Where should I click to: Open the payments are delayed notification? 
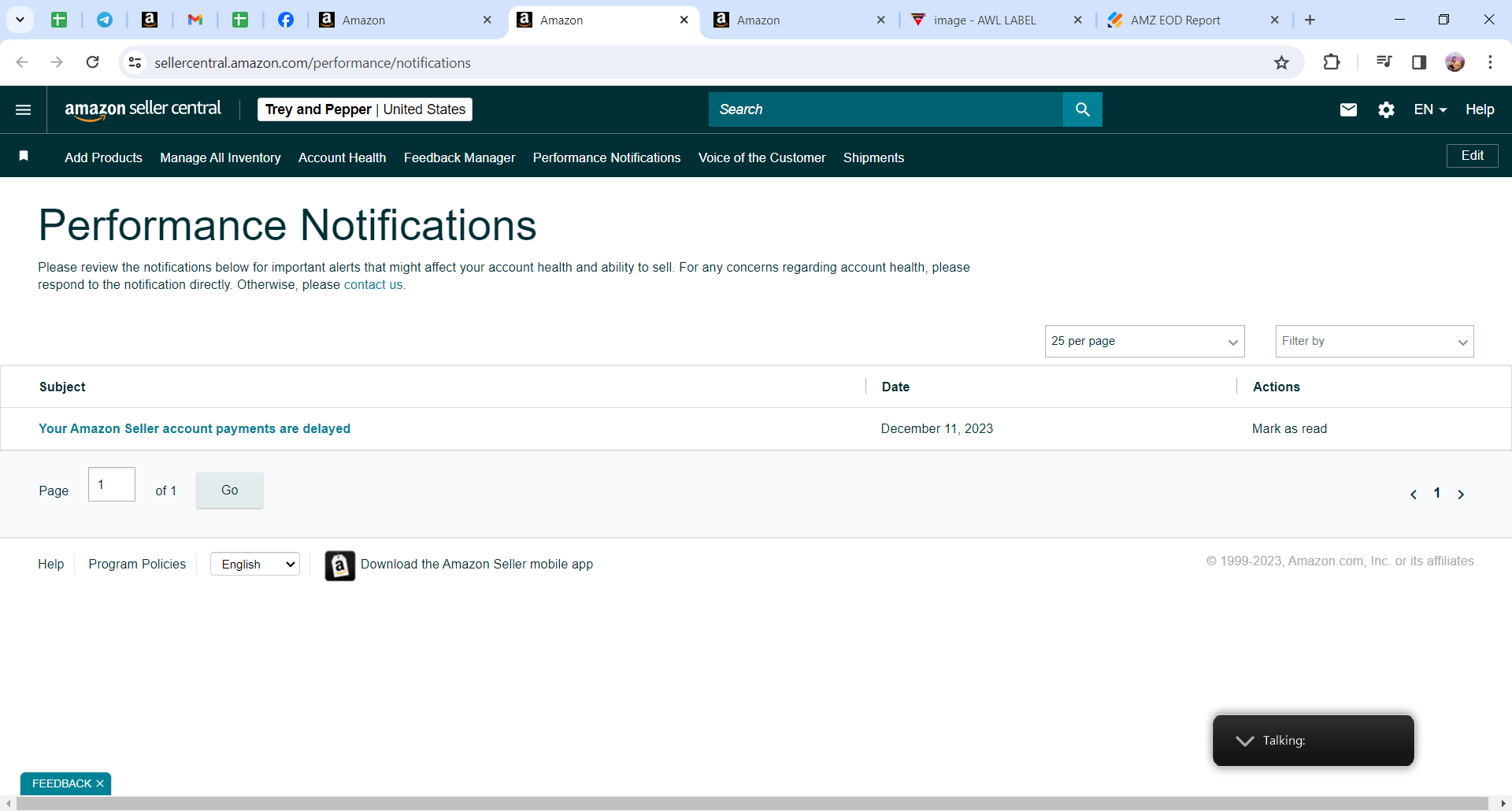pyautogui.click(x=195, y=428)
